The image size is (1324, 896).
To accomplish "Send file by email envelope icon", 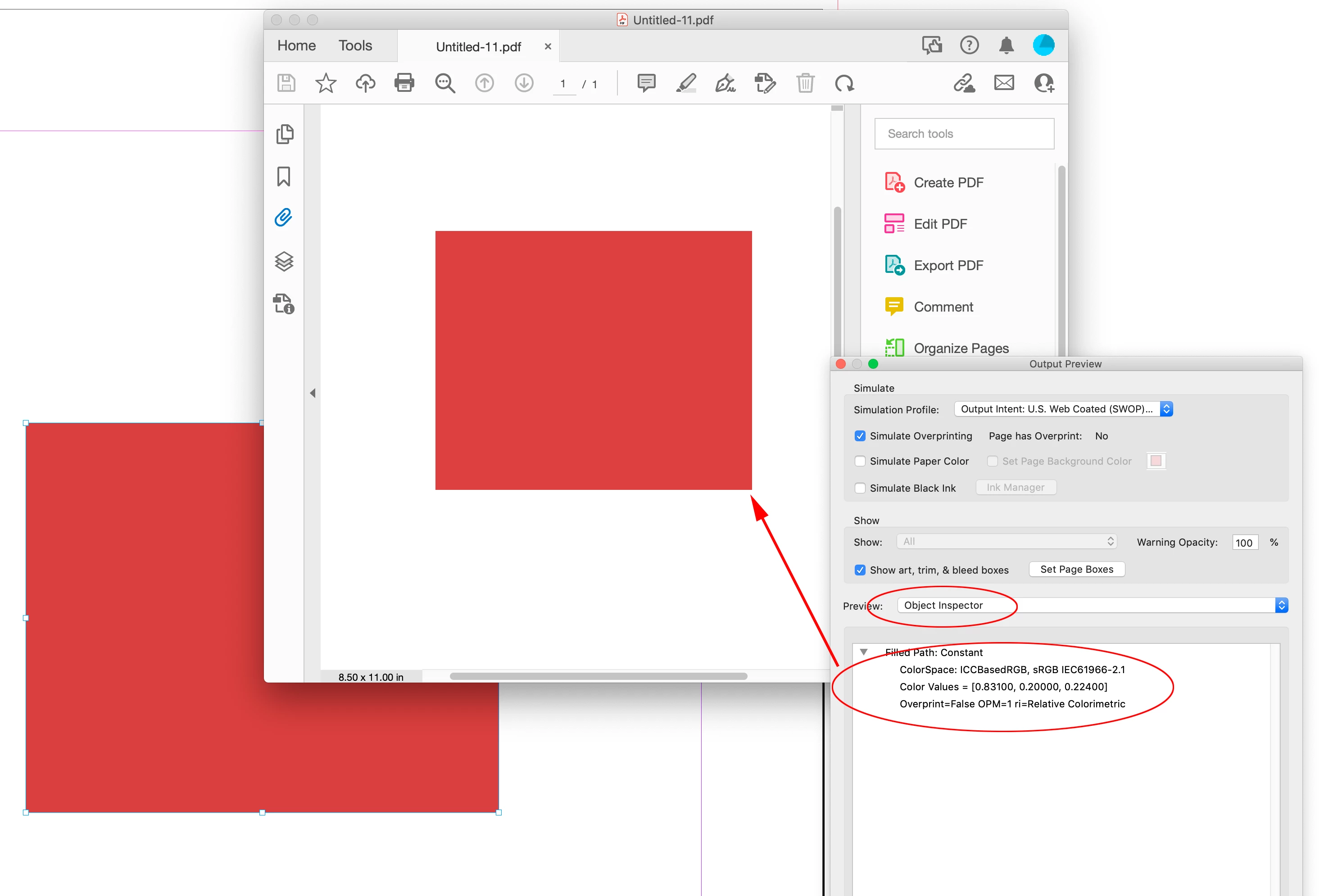I will (x=1004, y=83).
